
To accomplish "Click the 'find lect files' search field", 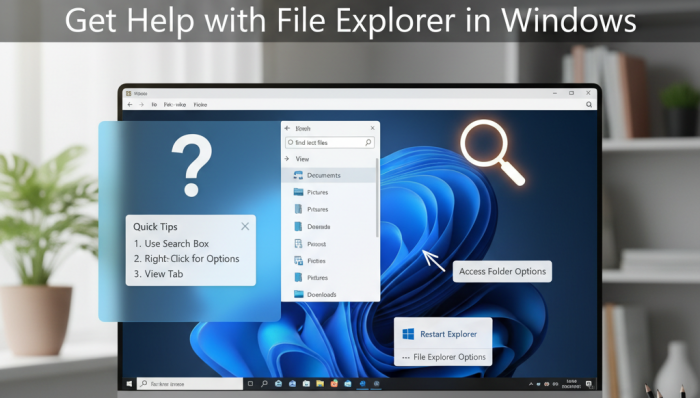I will pos(329,142).
